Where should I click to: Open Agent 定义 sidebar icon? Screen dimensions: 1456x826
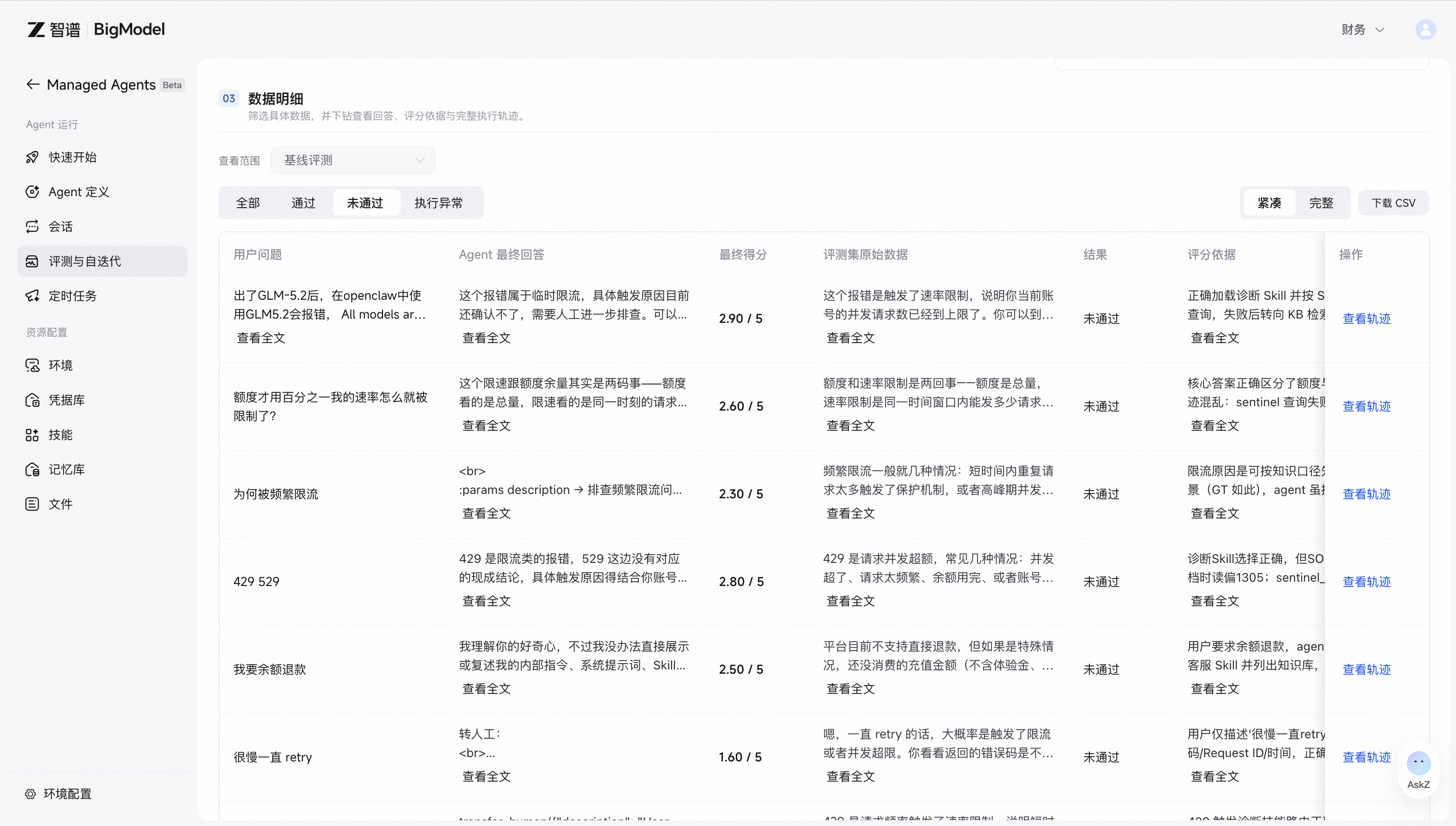[32, 192]
